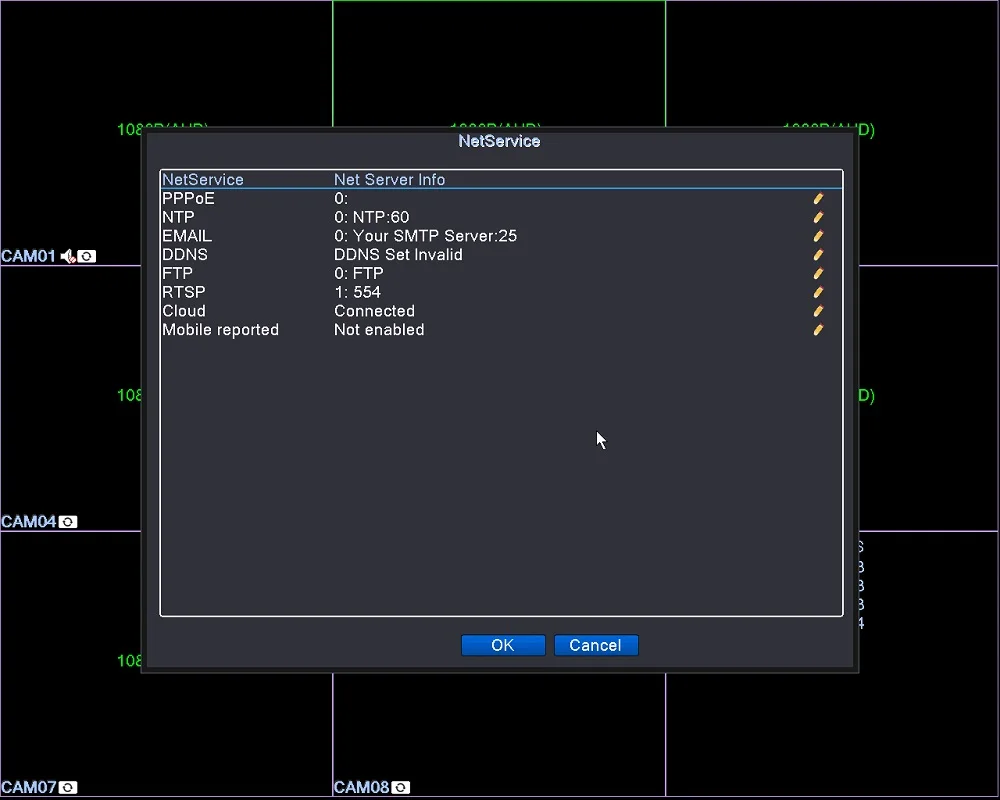Edit the PPPoE service settings pencil
1000x800 pixels.
tap(818, 199)
